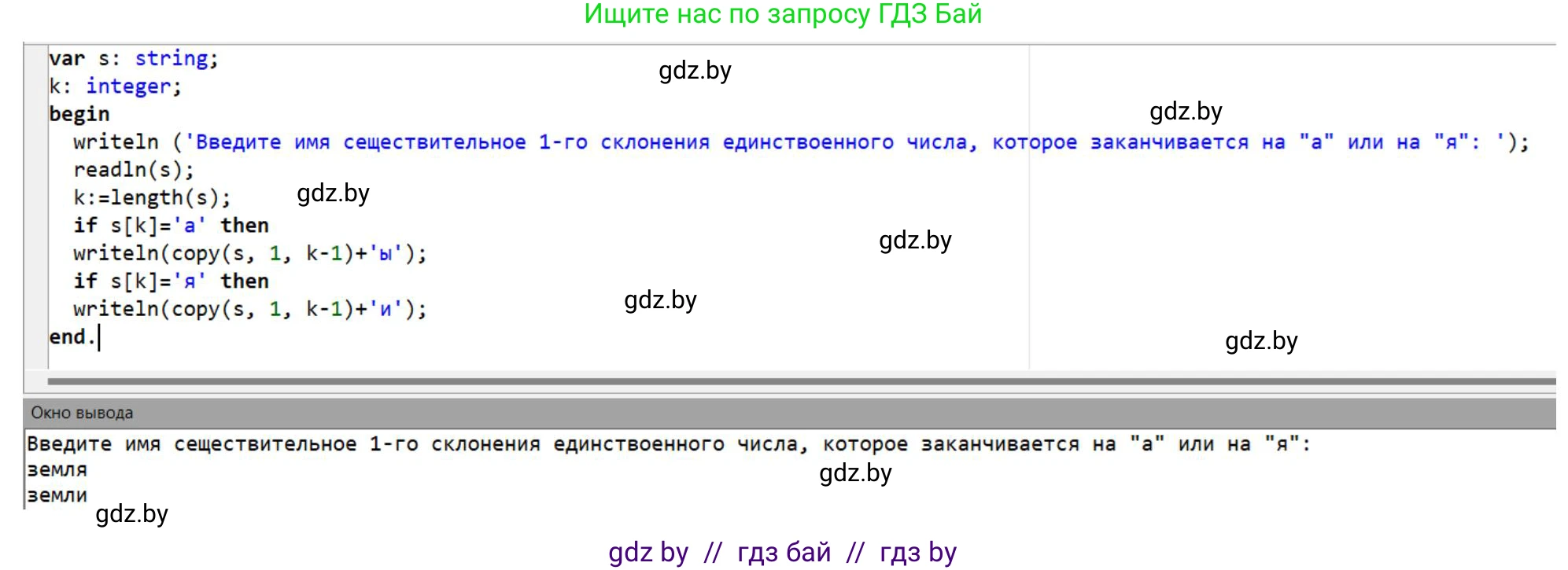The image size is (1568, 570).
Task: Place cursor on 'k: integer;' line
Action: (x=115, y=86)
